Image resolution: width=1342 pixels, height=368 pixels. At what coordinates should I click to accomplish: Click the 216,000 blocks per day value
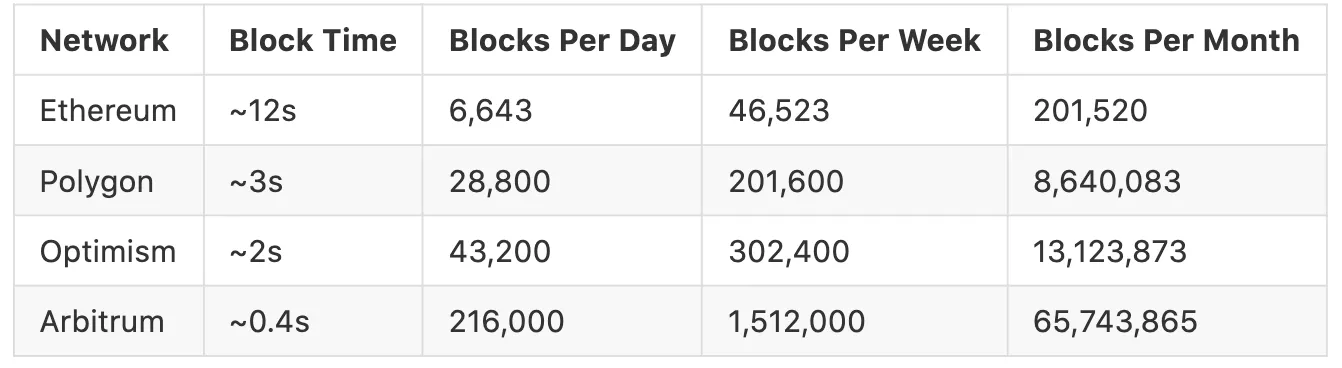coord(507,322)
